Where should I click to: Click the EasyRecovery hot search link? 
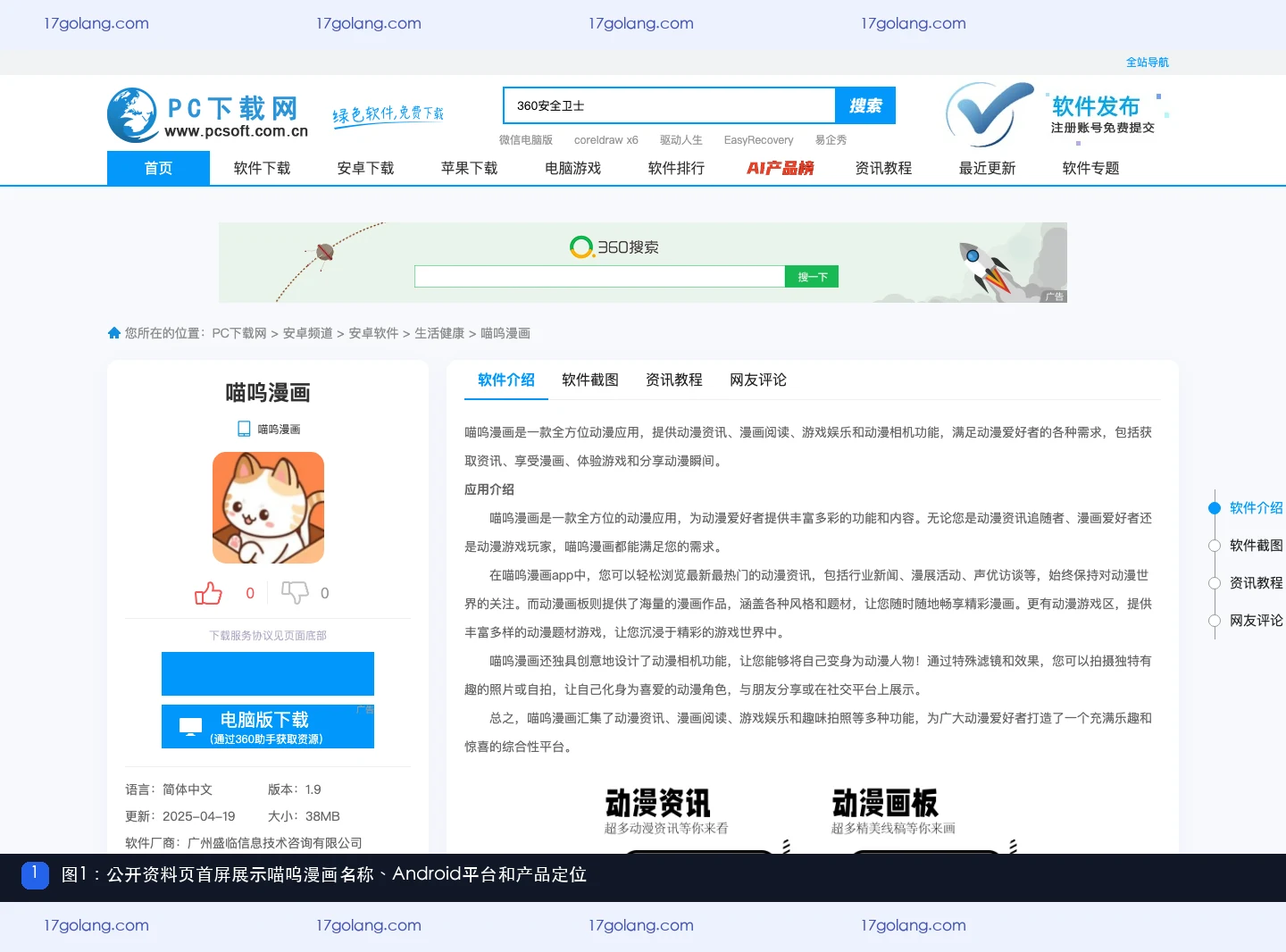[758, 140]
